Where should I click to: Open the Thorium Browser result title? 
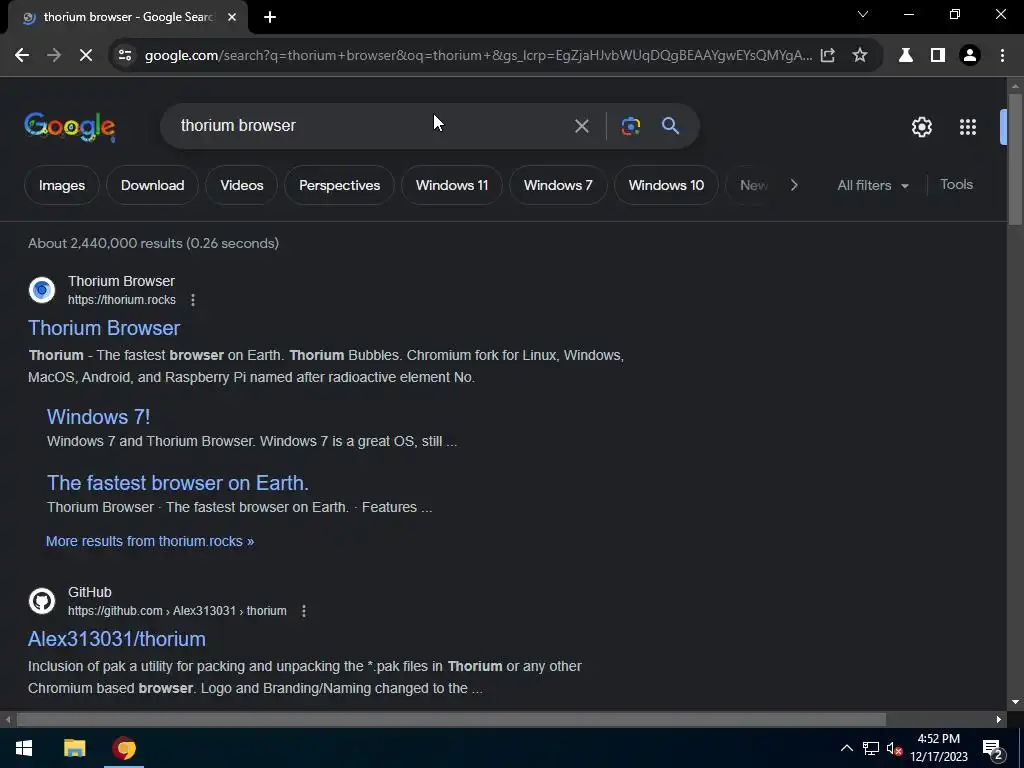104,328
